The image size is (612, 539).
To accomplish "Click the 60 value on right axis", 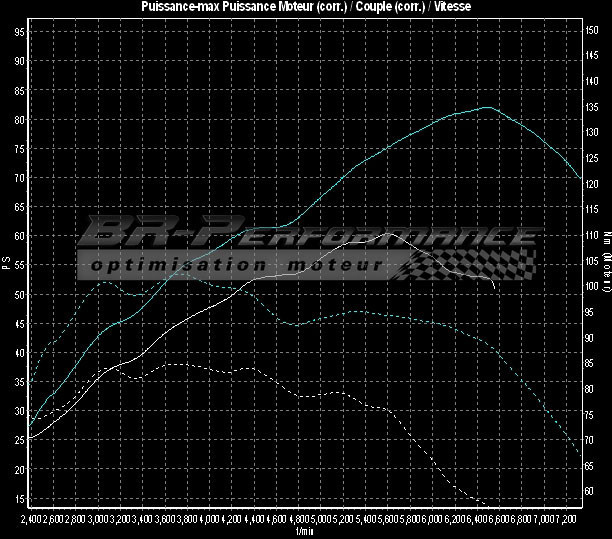I will (x=590, y=491).
